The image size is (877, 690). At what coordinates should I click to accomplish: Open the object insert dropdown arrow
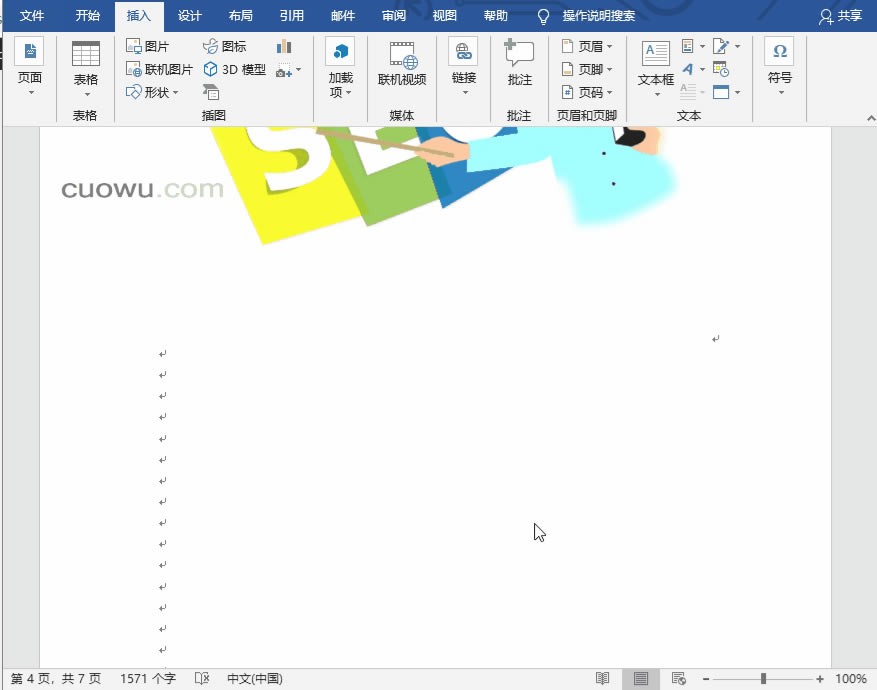738,92
